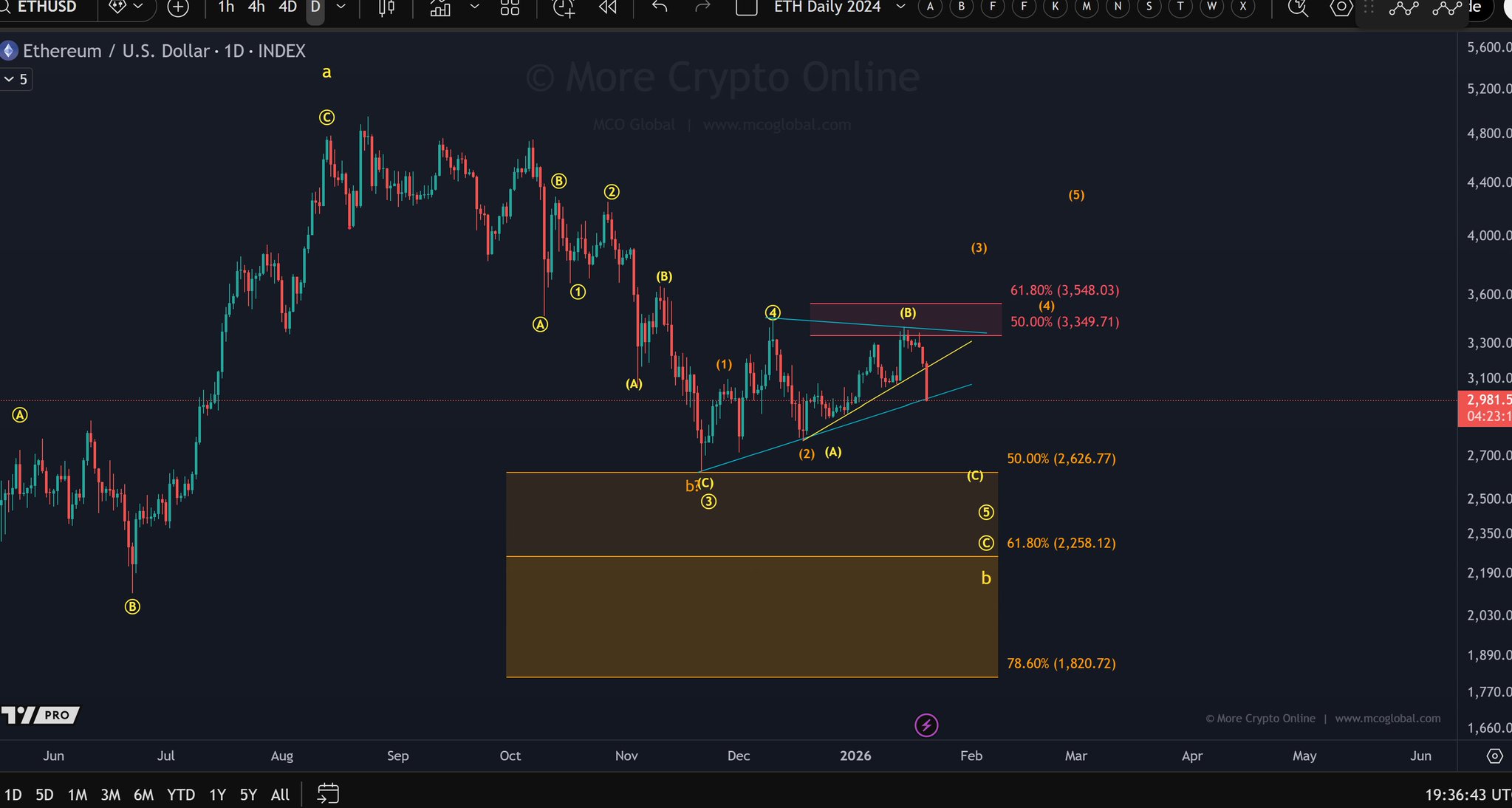1512x808 pixels.
Task: Click the create alert clock icon
Action: pos(563,8)
